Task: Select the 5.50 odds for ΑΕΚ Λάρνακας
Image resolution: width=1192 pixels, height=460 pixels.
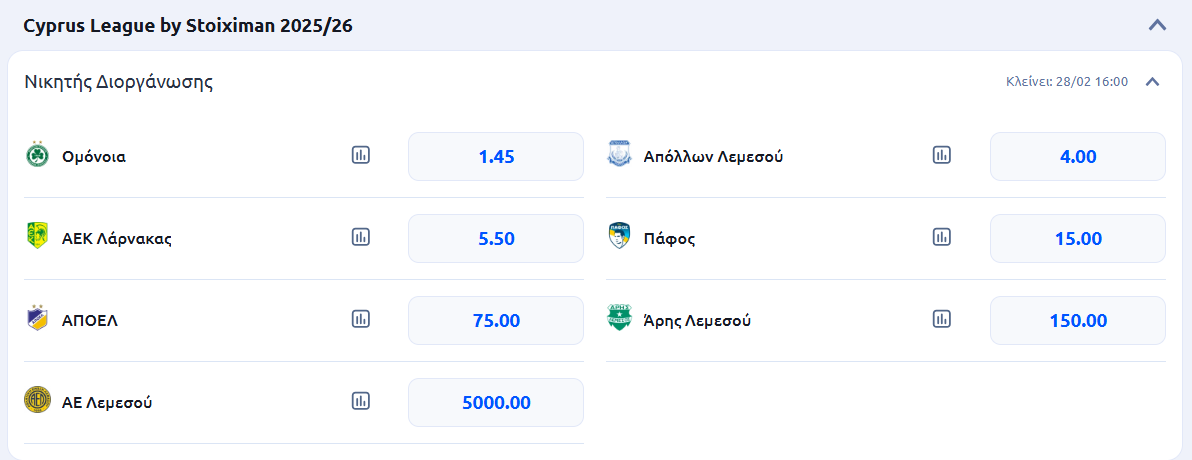Action: click(x=496, y=238)
